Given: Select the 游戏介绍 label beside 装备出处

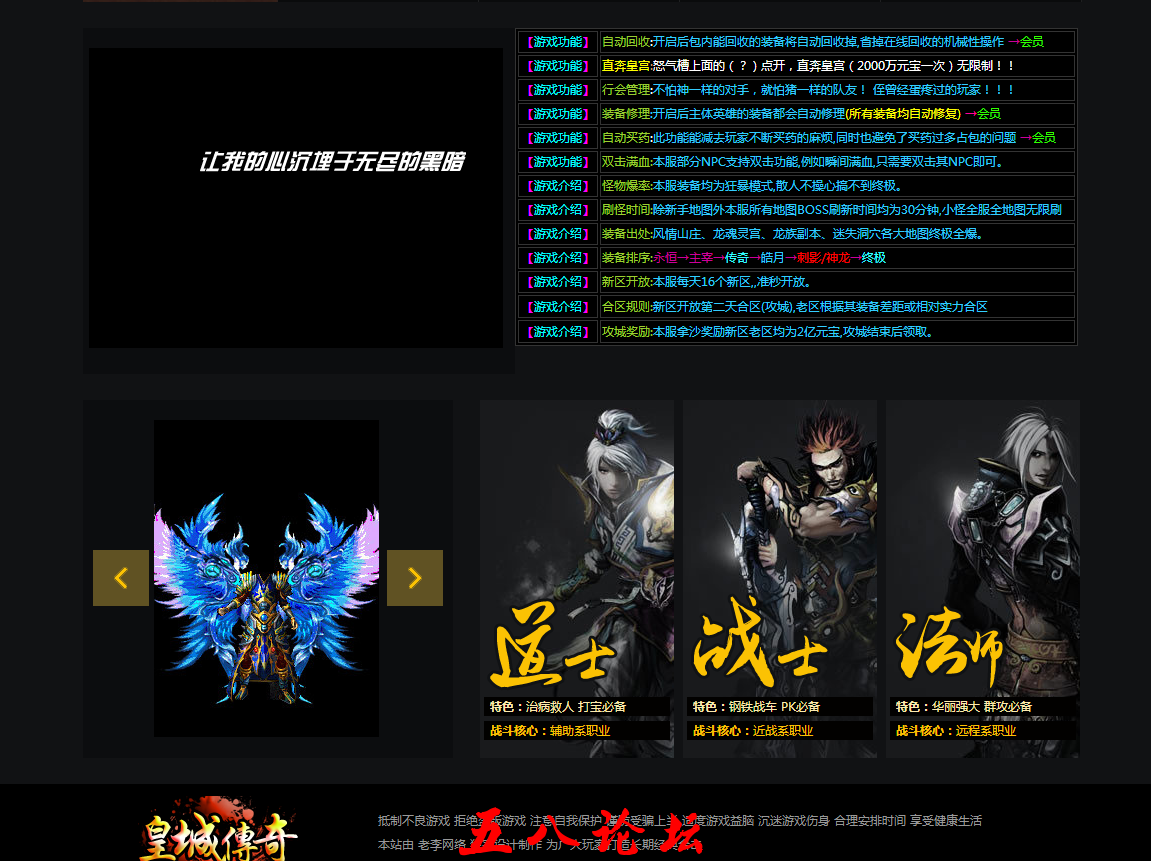Looking at the screenshot, I should click(x=556, y=233).
